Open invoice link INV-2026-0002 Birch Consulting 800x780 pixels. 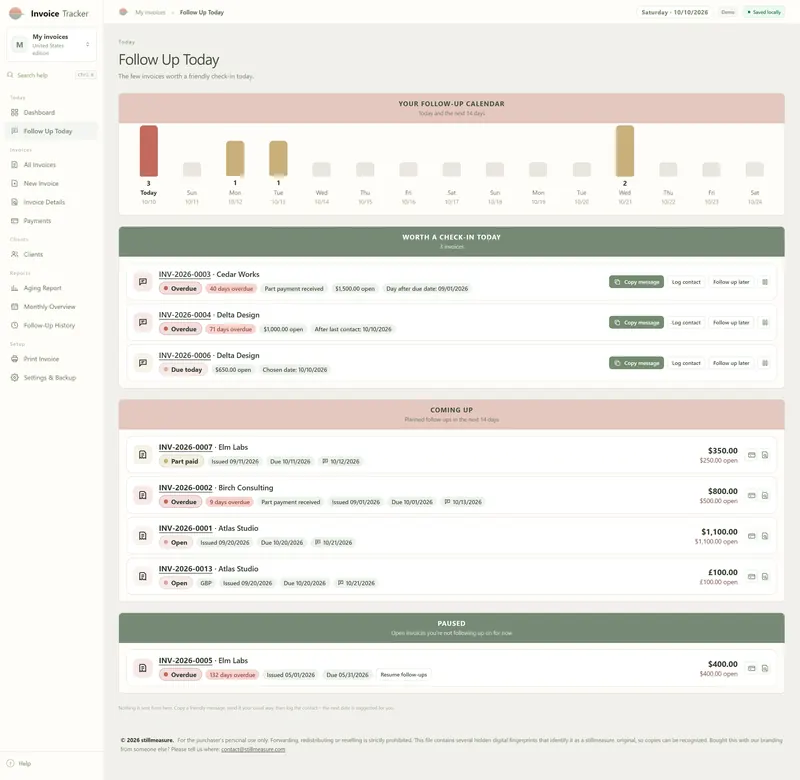(185, 488)
